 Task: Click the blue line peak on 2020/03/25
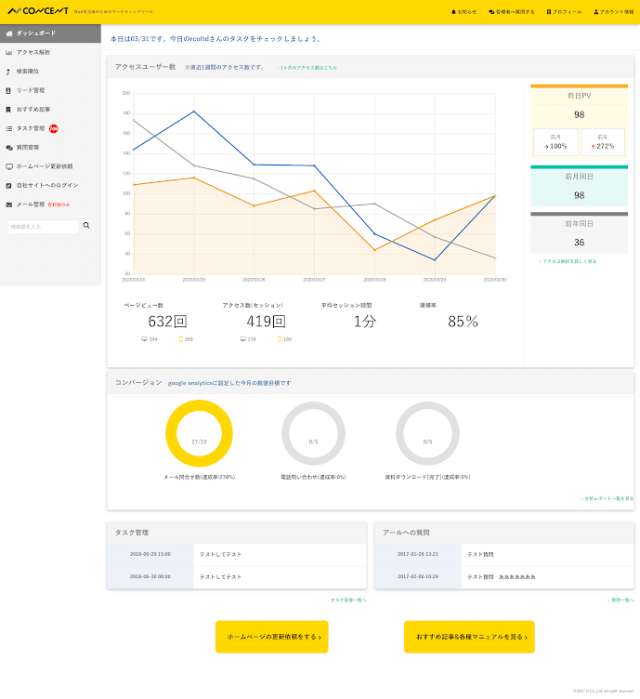(x=194, y=111)
